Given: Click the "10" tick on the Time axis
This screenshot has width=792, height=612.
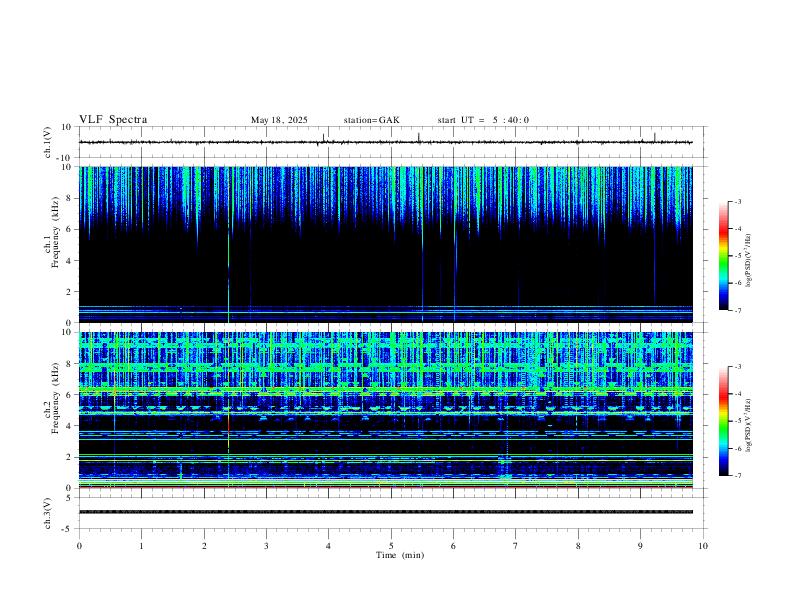Looking at the screenshot, I should (x=703, y=546).
